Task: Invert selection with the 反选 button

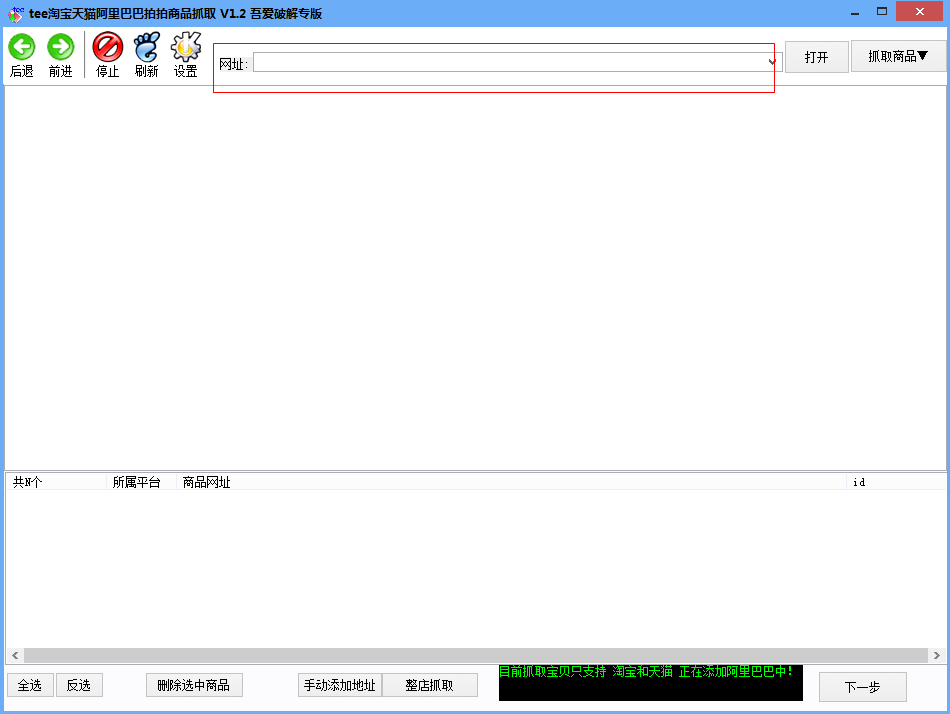Action: point(79,685)
